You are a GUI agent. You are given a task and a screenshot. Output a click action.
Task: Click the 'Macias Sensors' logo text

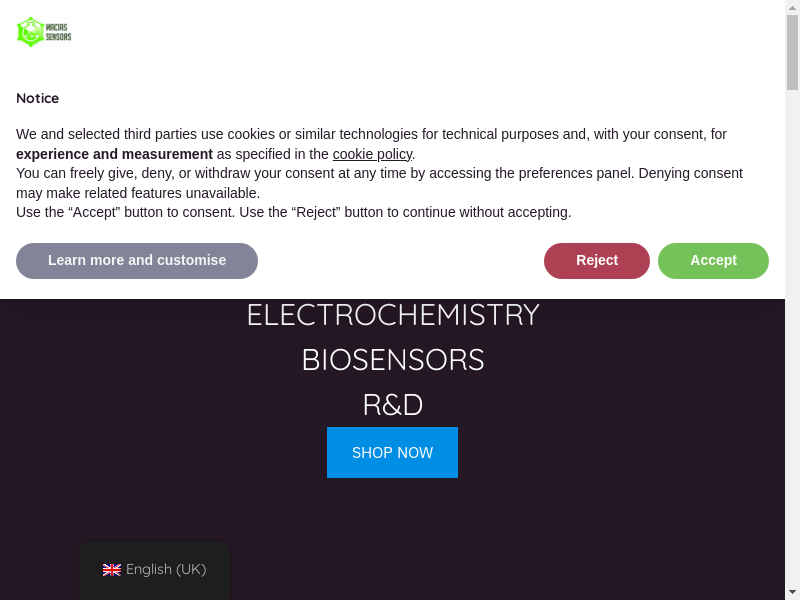pos(59,32)
